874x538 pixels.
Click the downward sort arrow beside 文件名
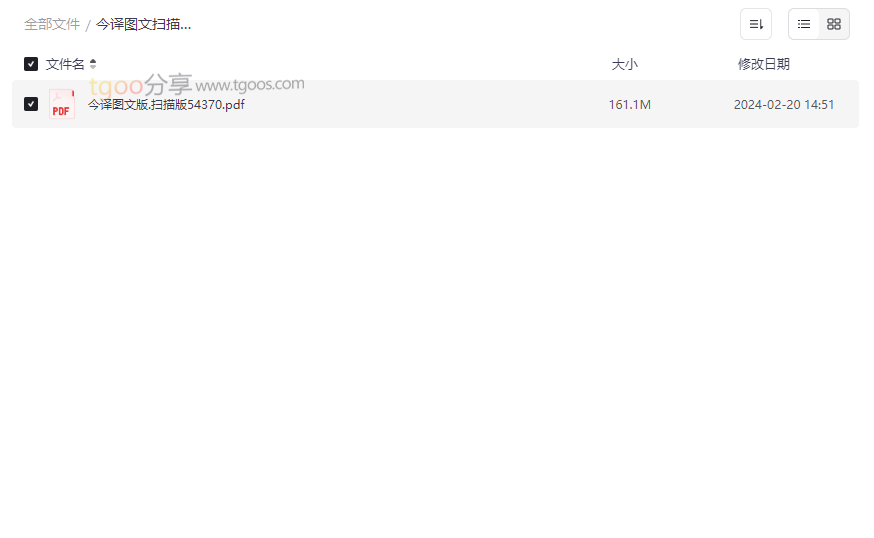pos(93,67)
